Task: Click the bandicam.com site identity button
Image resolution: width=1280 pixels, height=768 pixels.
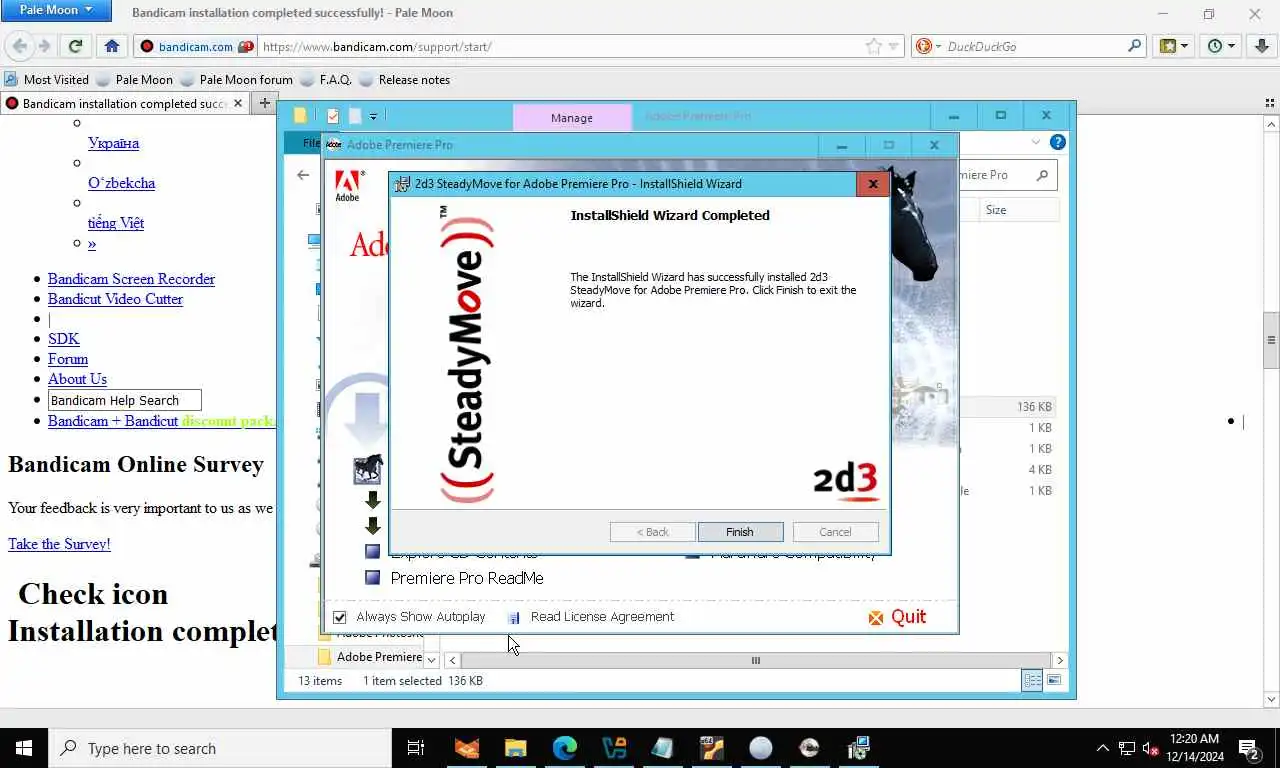Action: point(196,46)
